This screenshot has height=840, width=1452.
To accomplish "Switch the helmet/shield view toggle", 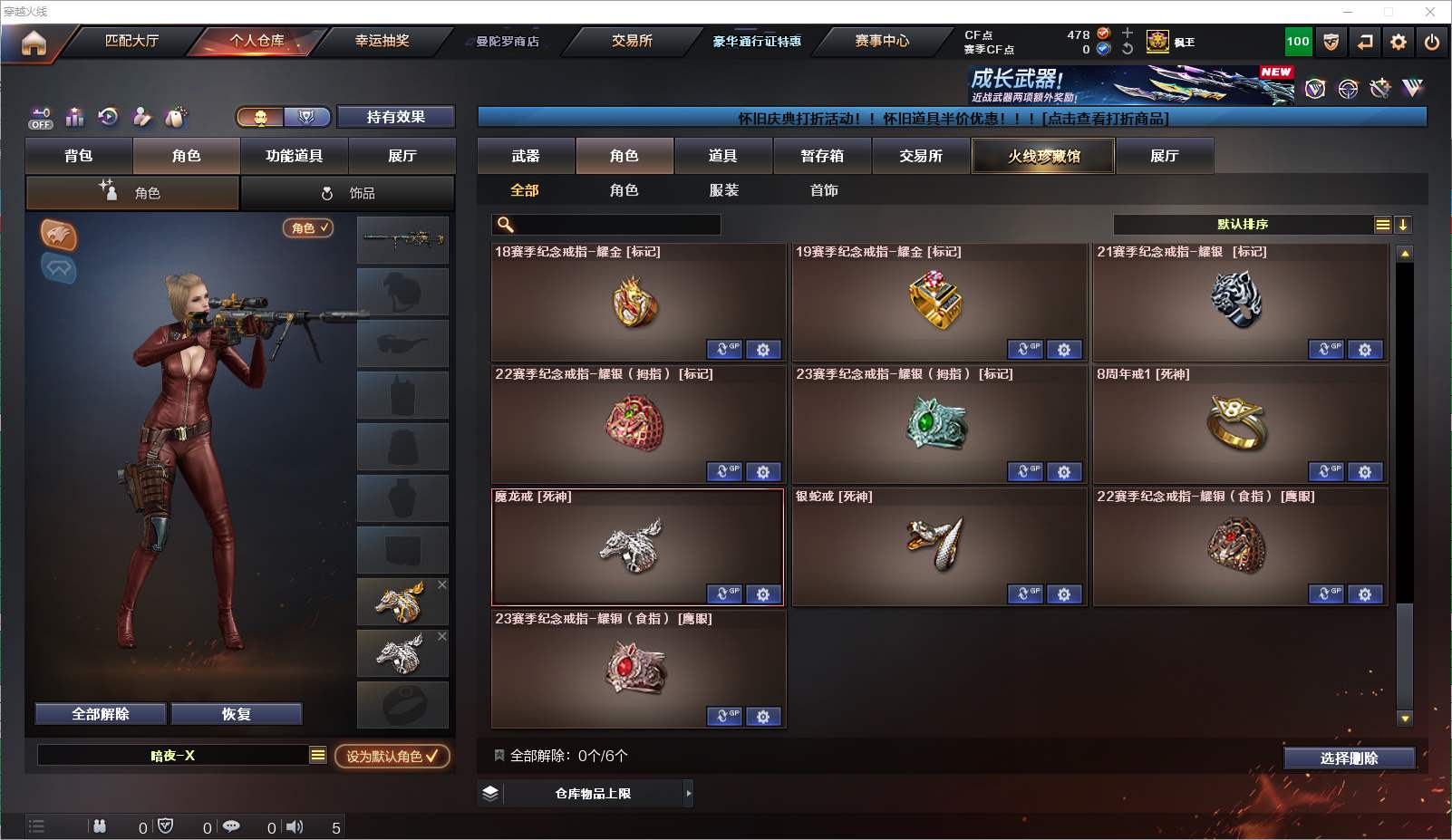I will click(x=306, y=117).
